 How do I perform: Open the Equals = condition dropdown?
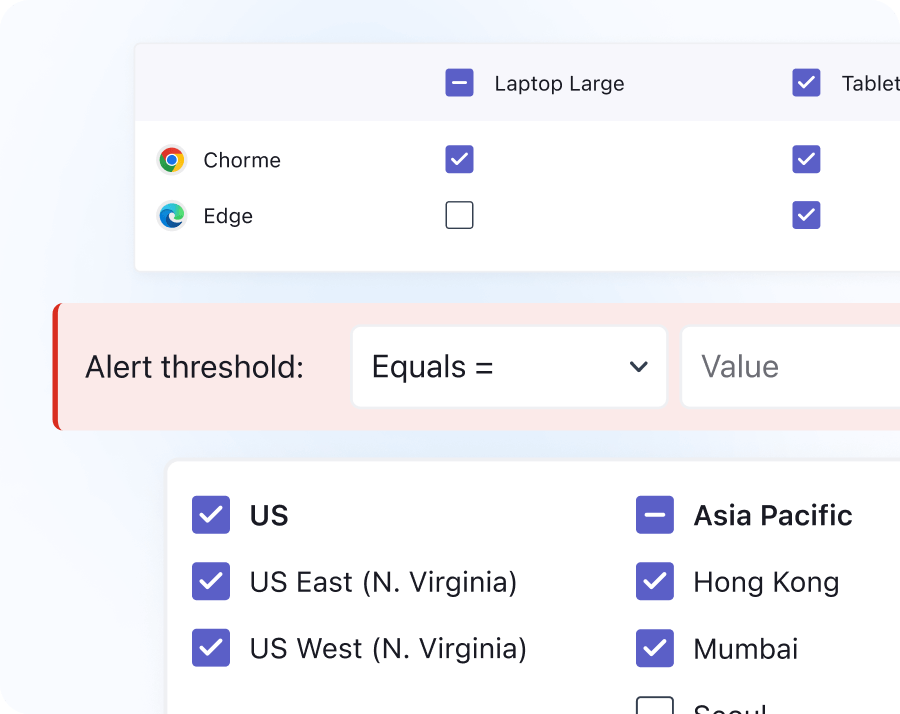pos(509,367)
